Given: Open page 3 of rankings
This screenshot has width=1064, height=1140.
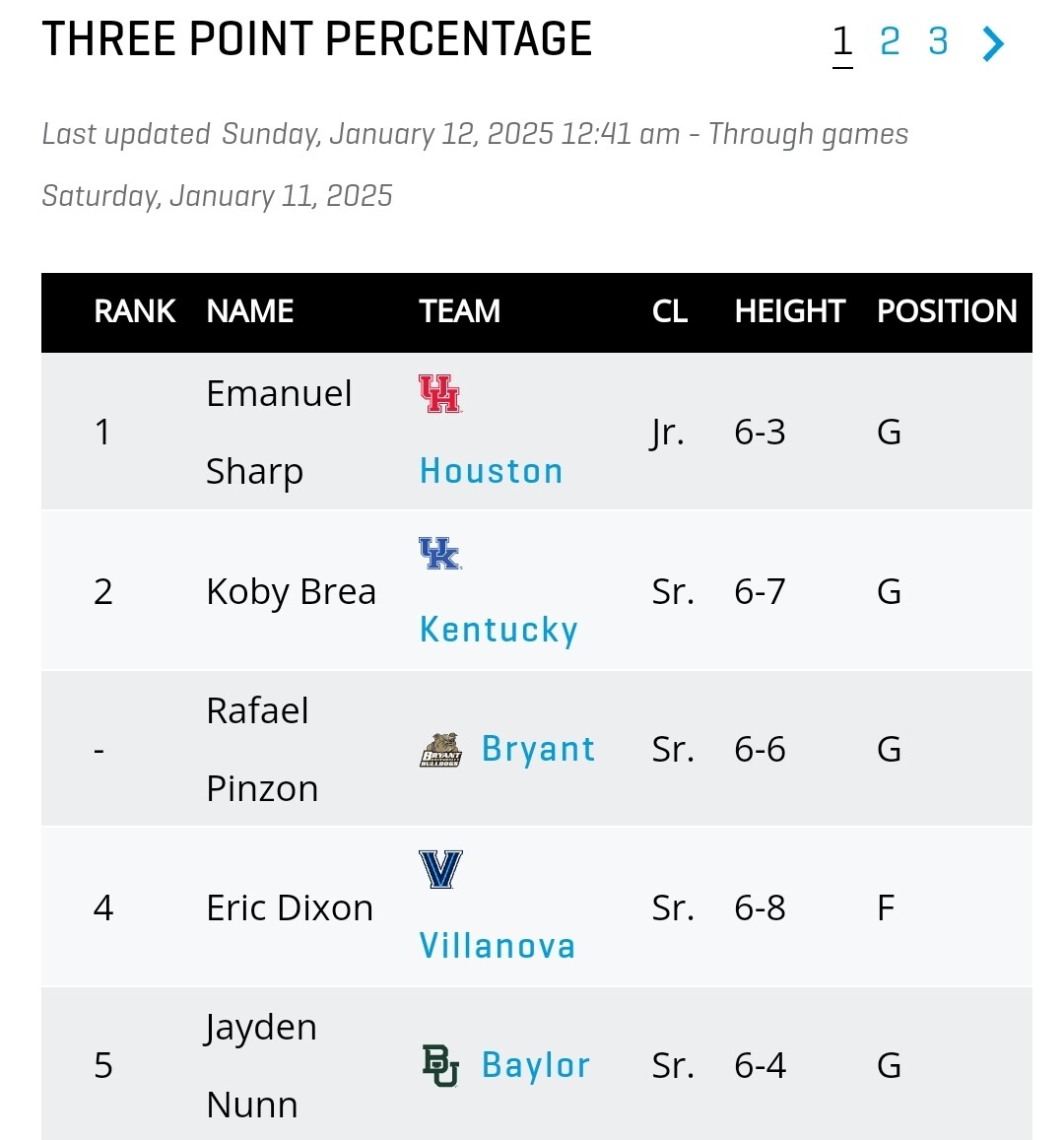Looking at the screenshot, I should [938, 41].
